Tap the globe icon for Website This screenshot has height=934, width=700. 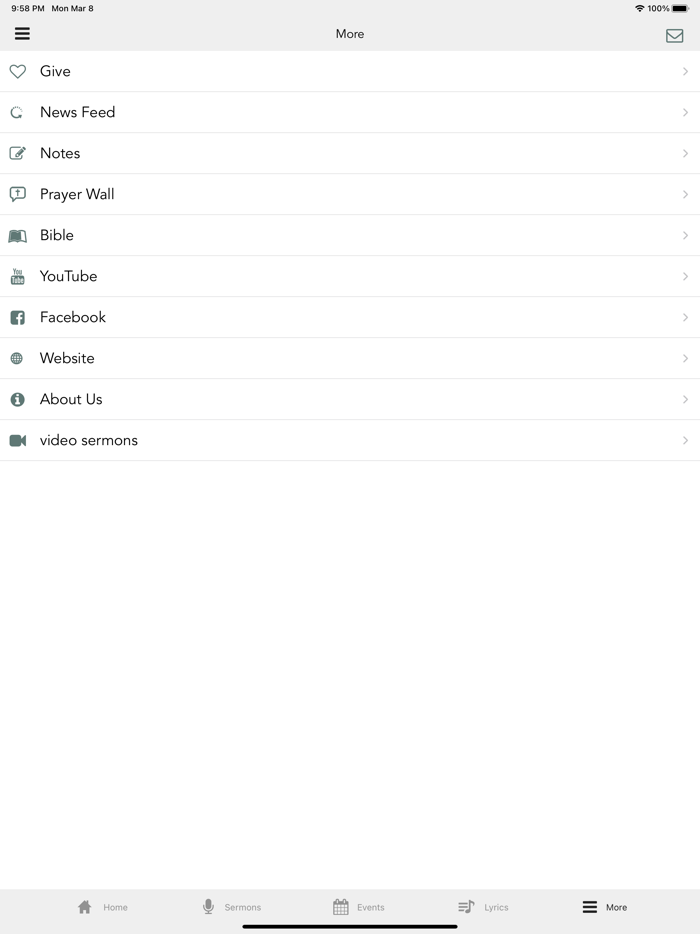point(17,358)
